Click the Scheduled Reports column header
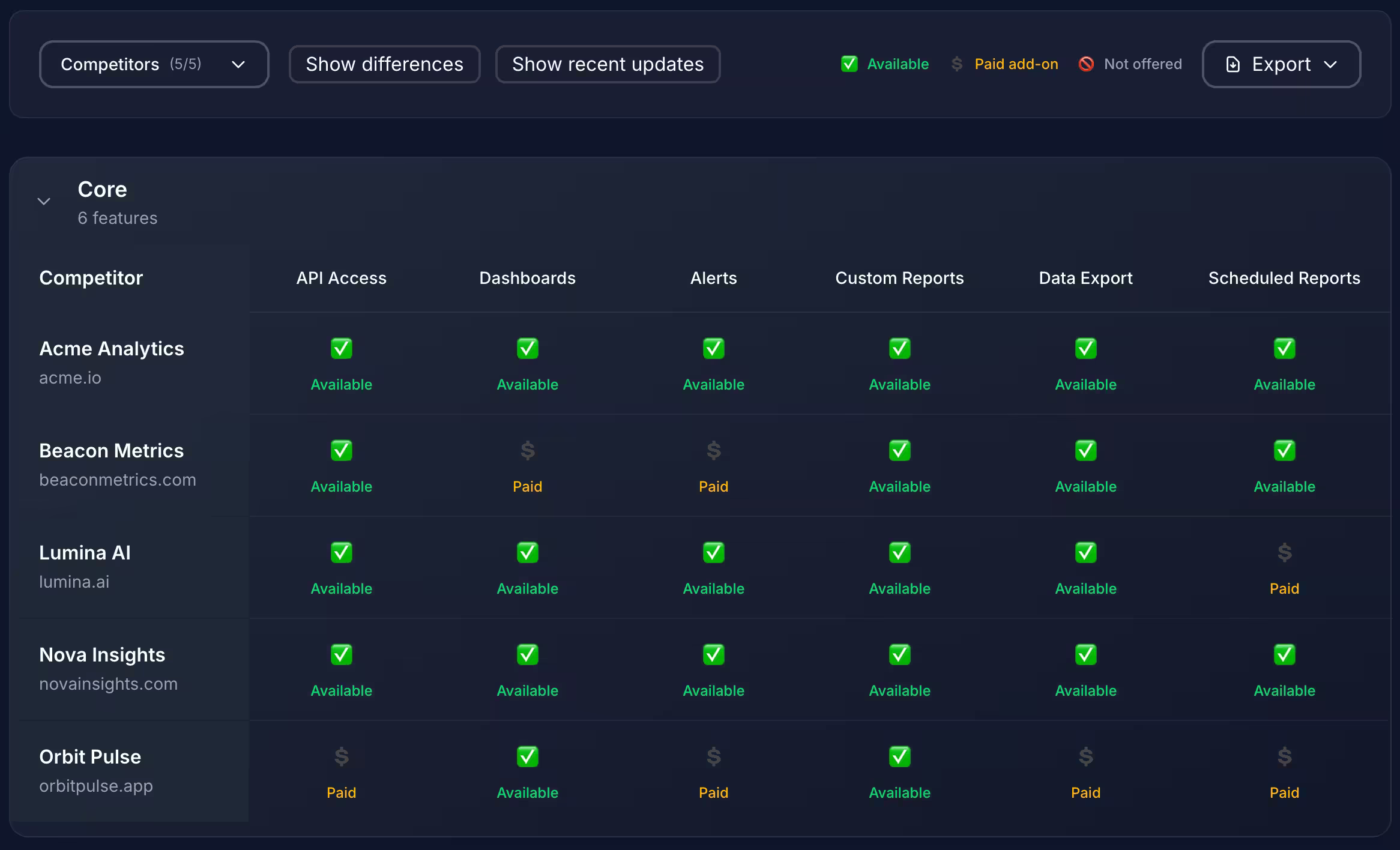This screenshot has width=1400, height=850. pyautogui.click(x=1284, y=278)
